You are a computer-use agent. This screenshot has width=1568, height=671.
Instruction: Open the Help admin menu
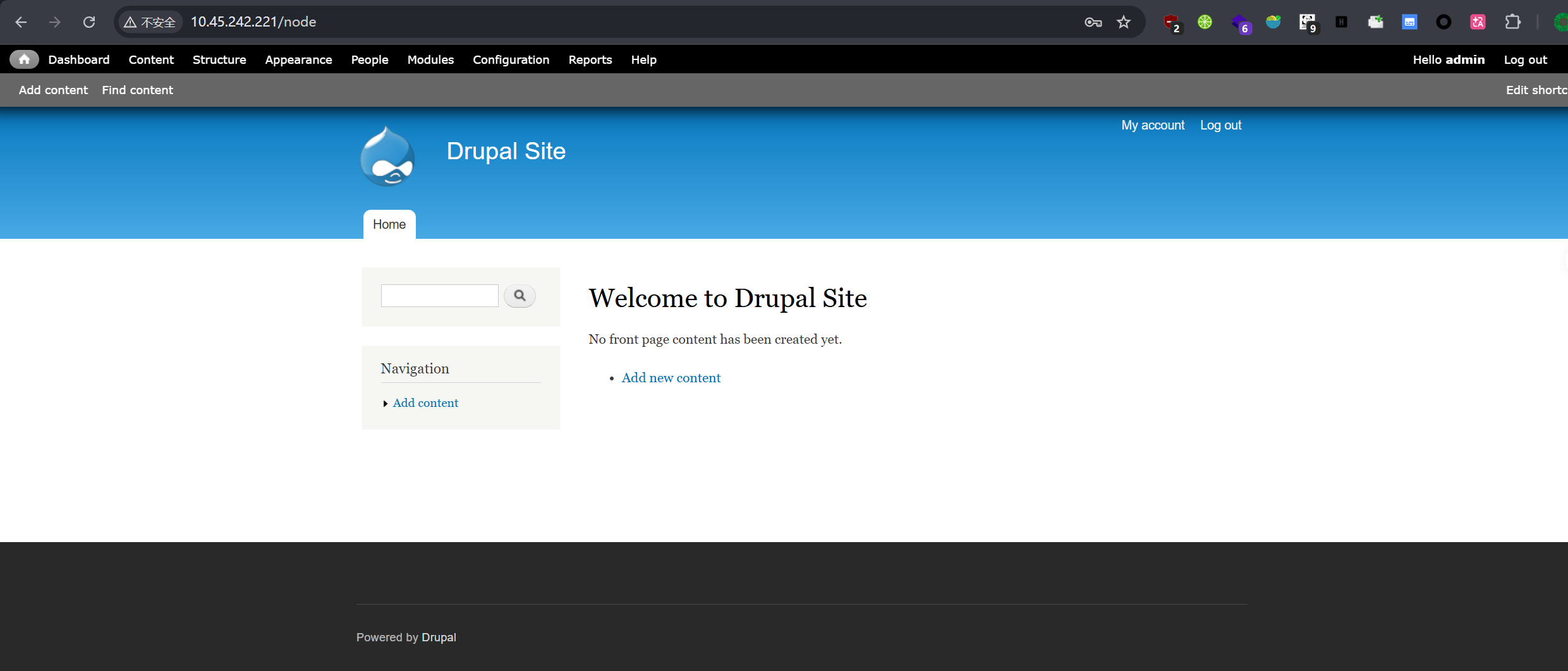coord(644,59)
